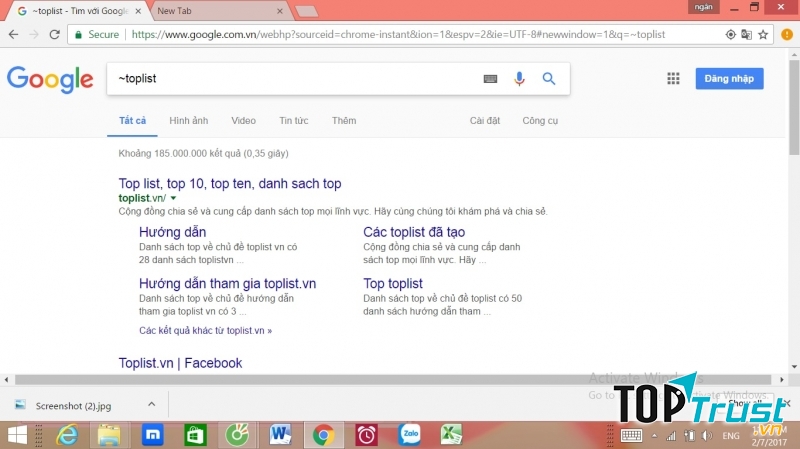
Task: Click the translate page icon in address bar
Action: click(x=747, y=34)
